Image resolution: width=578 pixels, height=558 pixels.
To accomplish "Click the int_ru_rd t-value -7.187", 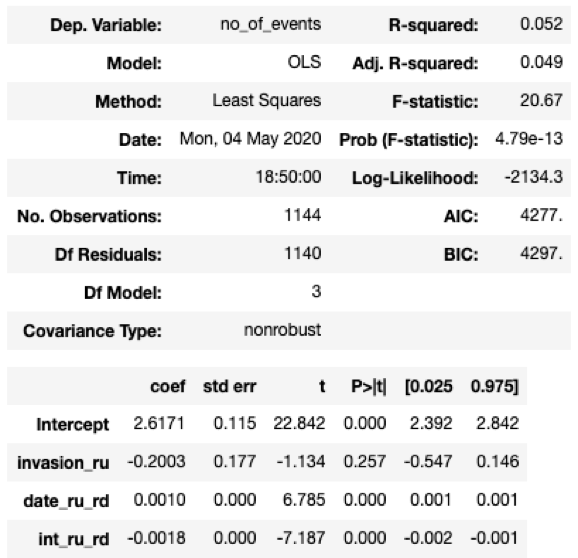I will [x=301, y=538].
